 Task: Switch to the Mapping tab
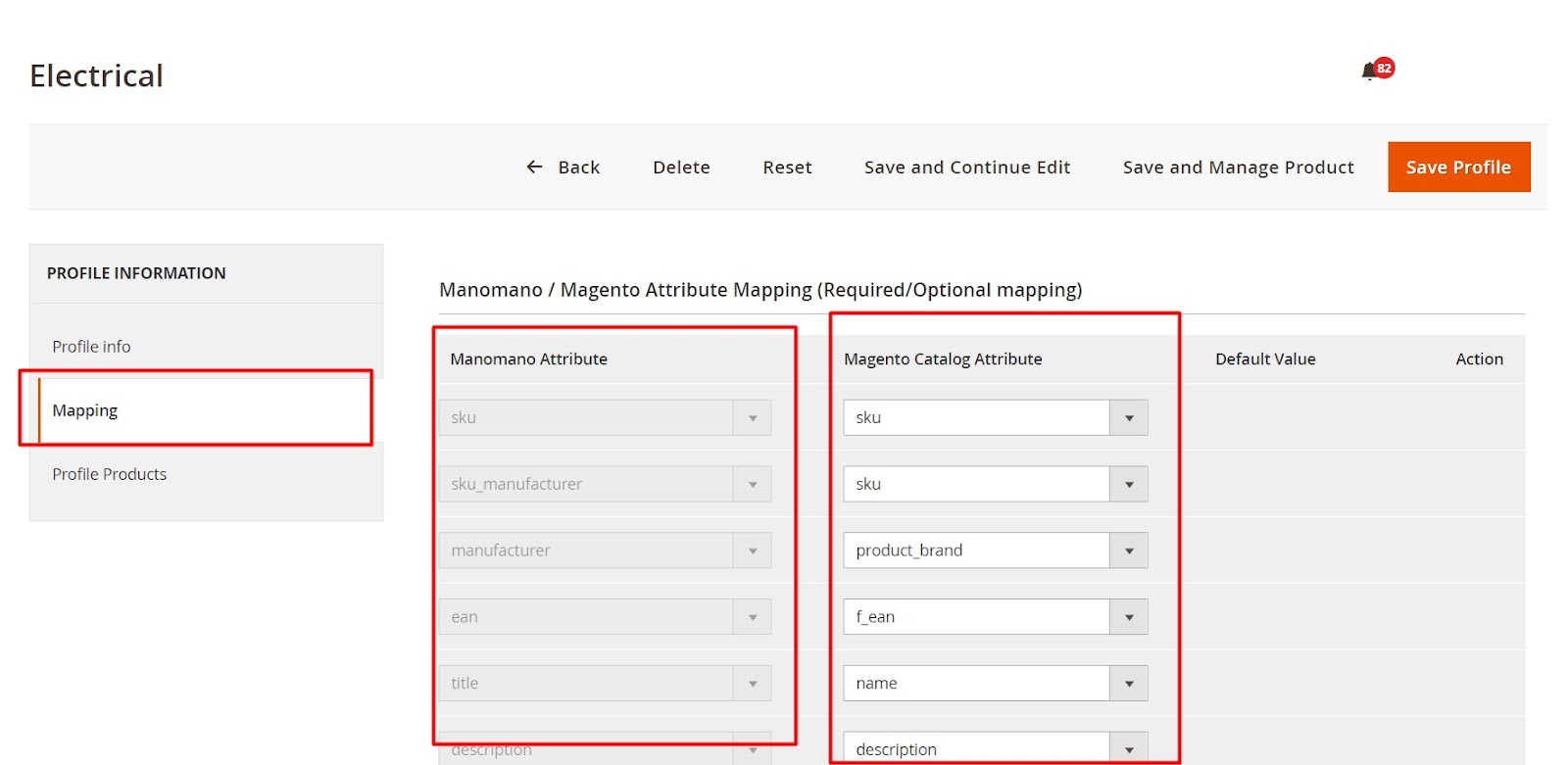click(206, 410)
